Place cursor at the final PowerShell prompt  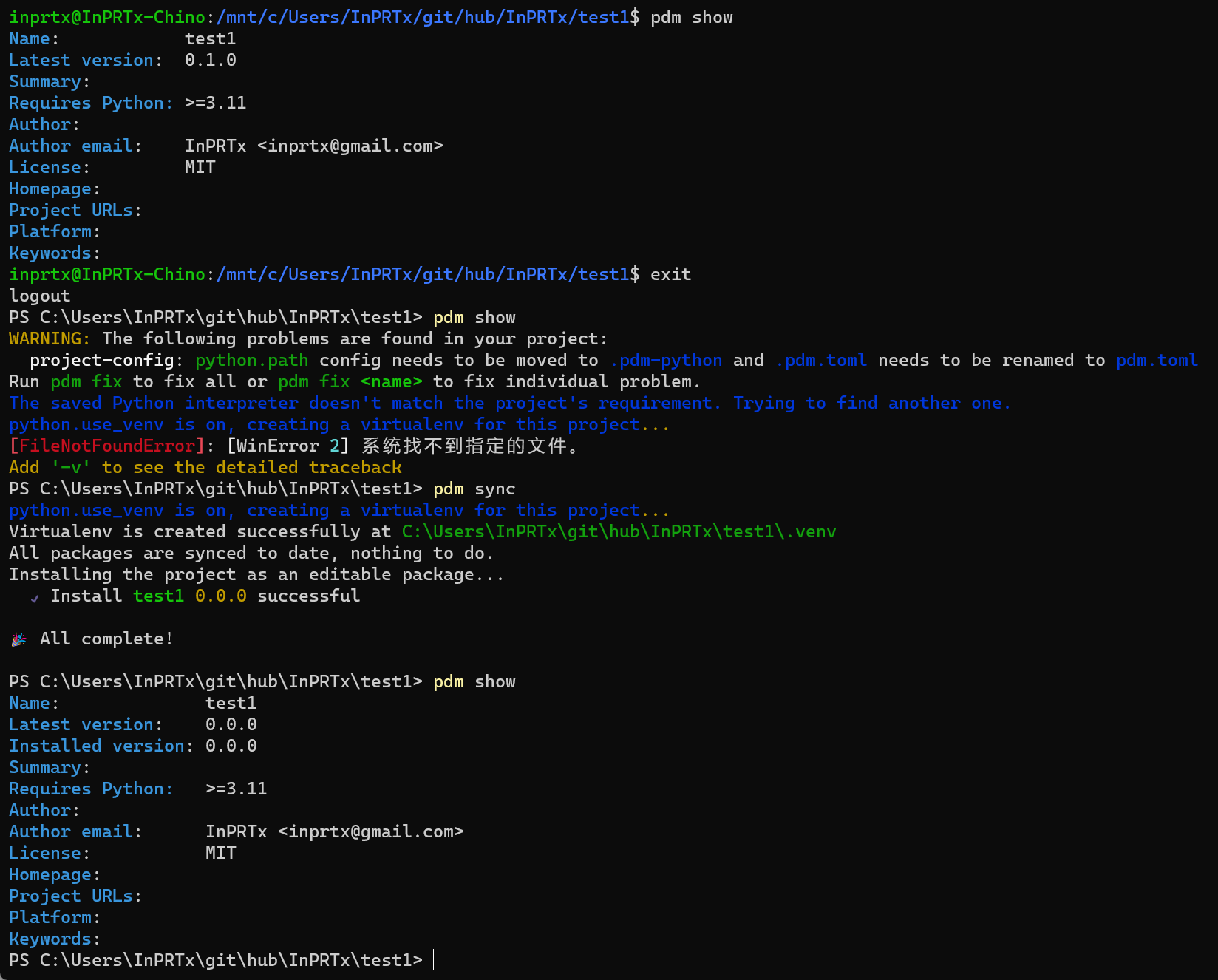[x=433, y=960]
